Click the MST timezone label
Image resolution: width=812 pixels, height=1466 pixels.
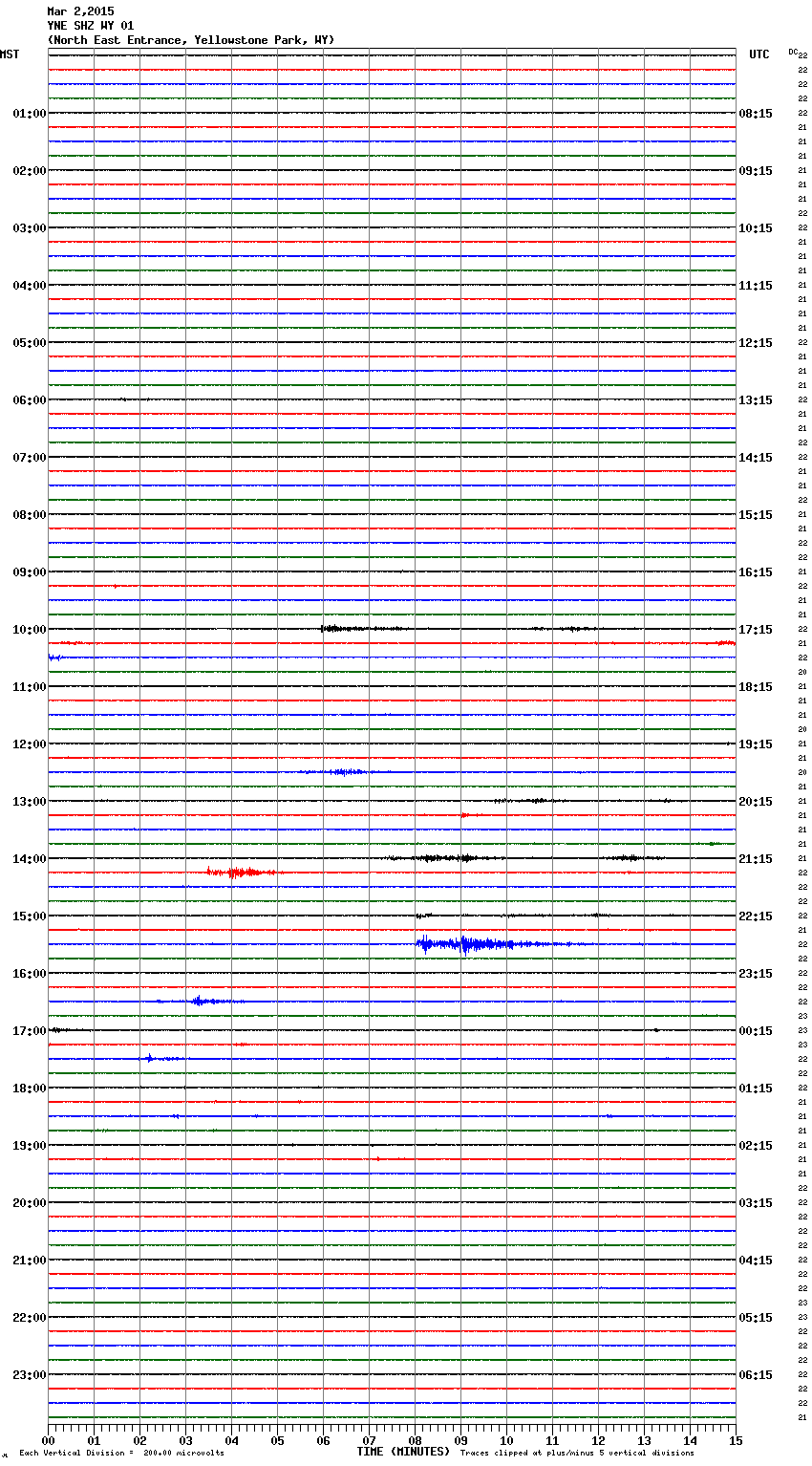click(10, 54)
